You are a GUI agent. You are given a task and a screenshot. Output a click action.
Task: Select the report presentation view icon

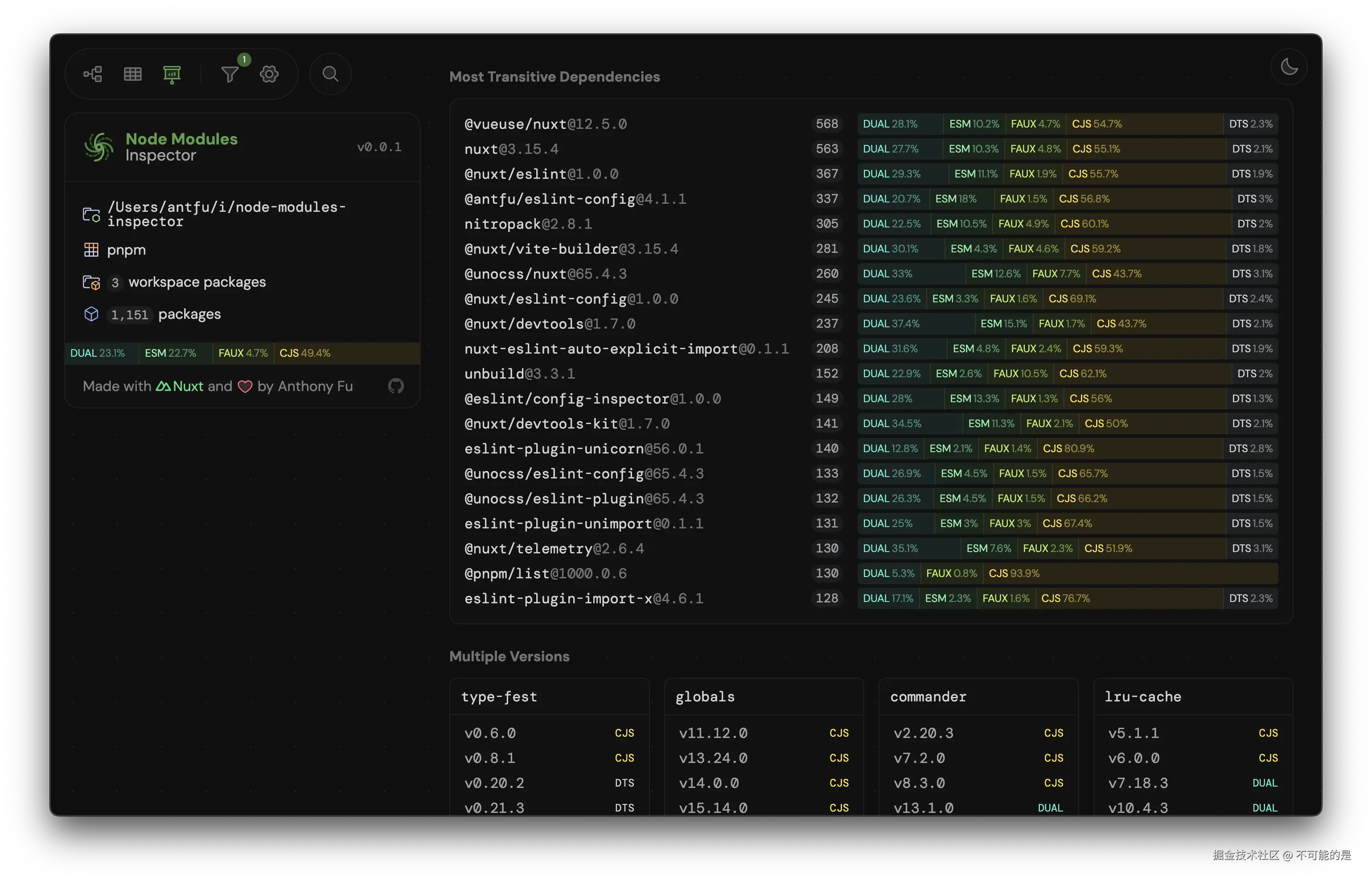172,74
